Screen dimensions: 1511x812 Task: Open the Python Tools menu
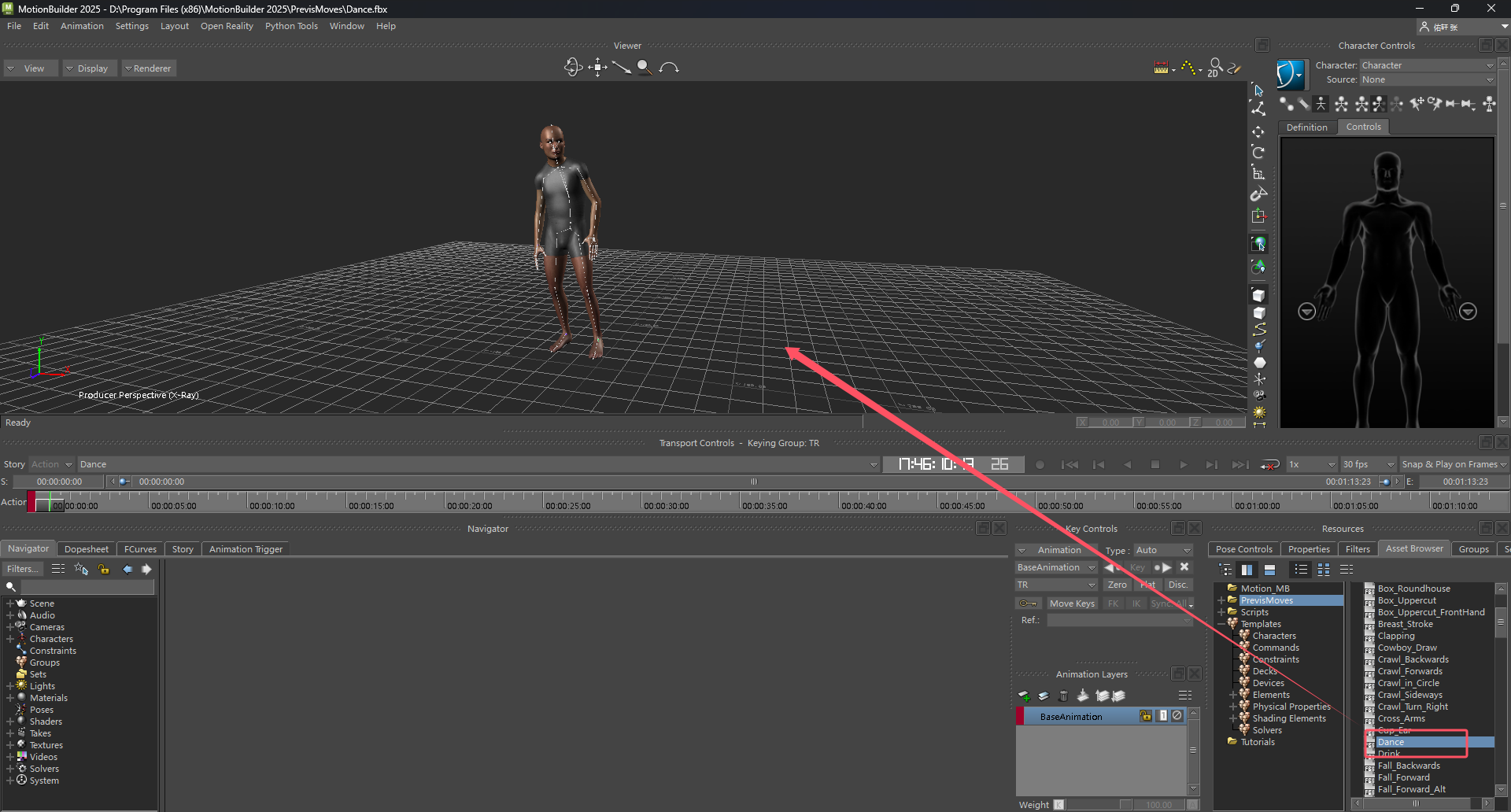tap(291, 26)
